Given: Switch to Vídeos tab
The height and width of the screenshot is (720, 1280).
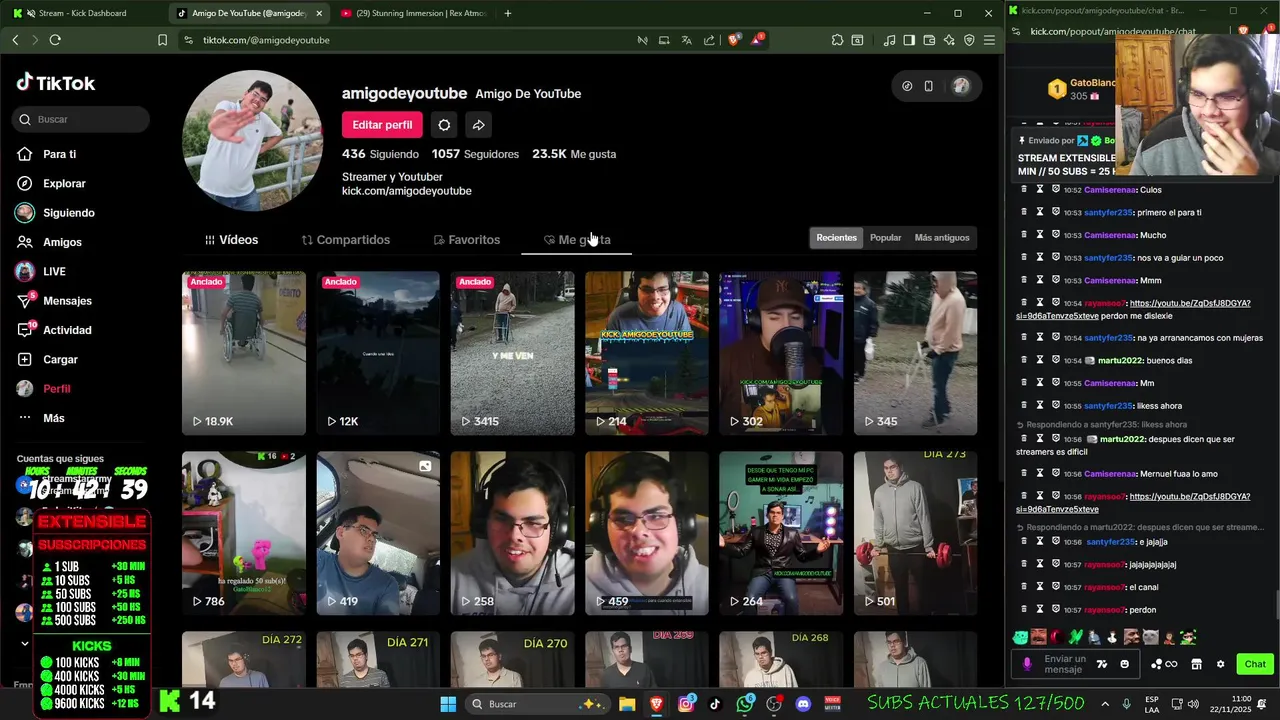Looking at the screenshot, I should click(231, 240).
